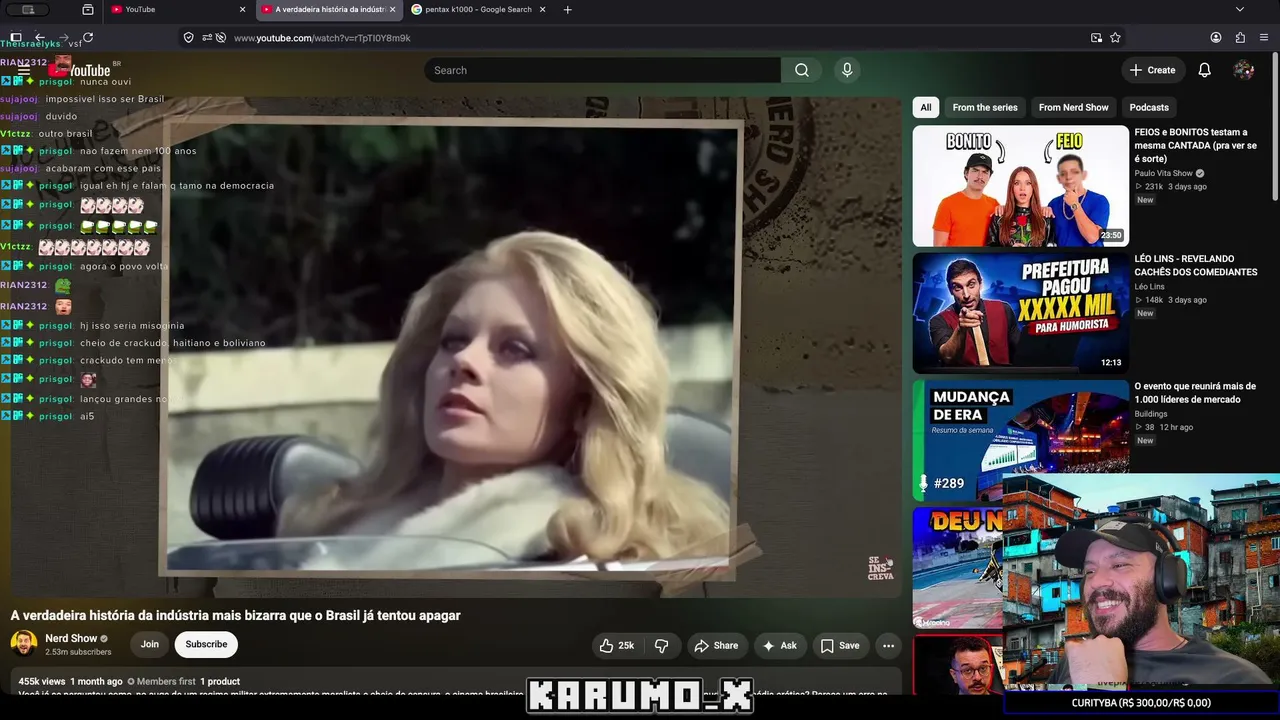The width and height of the screenshot is (1280, 720).
Task: Select the 'Podcasts' filter chip
Action: tap(1149, 107)
